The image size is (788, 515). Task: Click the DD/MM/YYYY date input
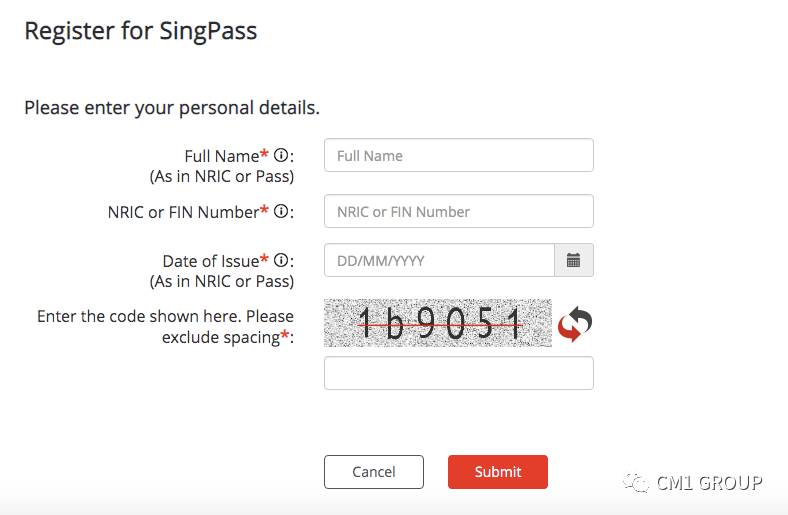(x=439, y=260)
